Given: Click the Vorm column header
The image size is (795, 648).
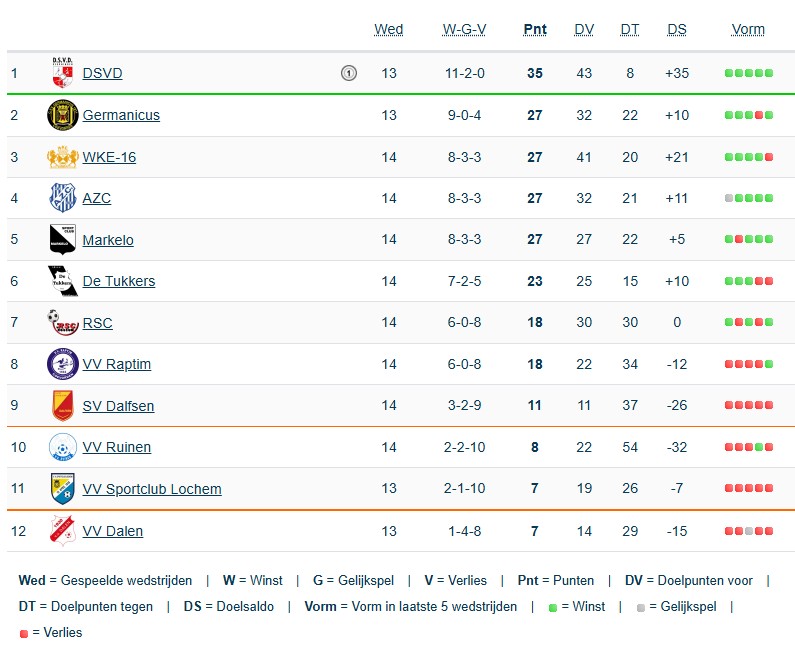Looking at the screenshot, I should 748,29.
